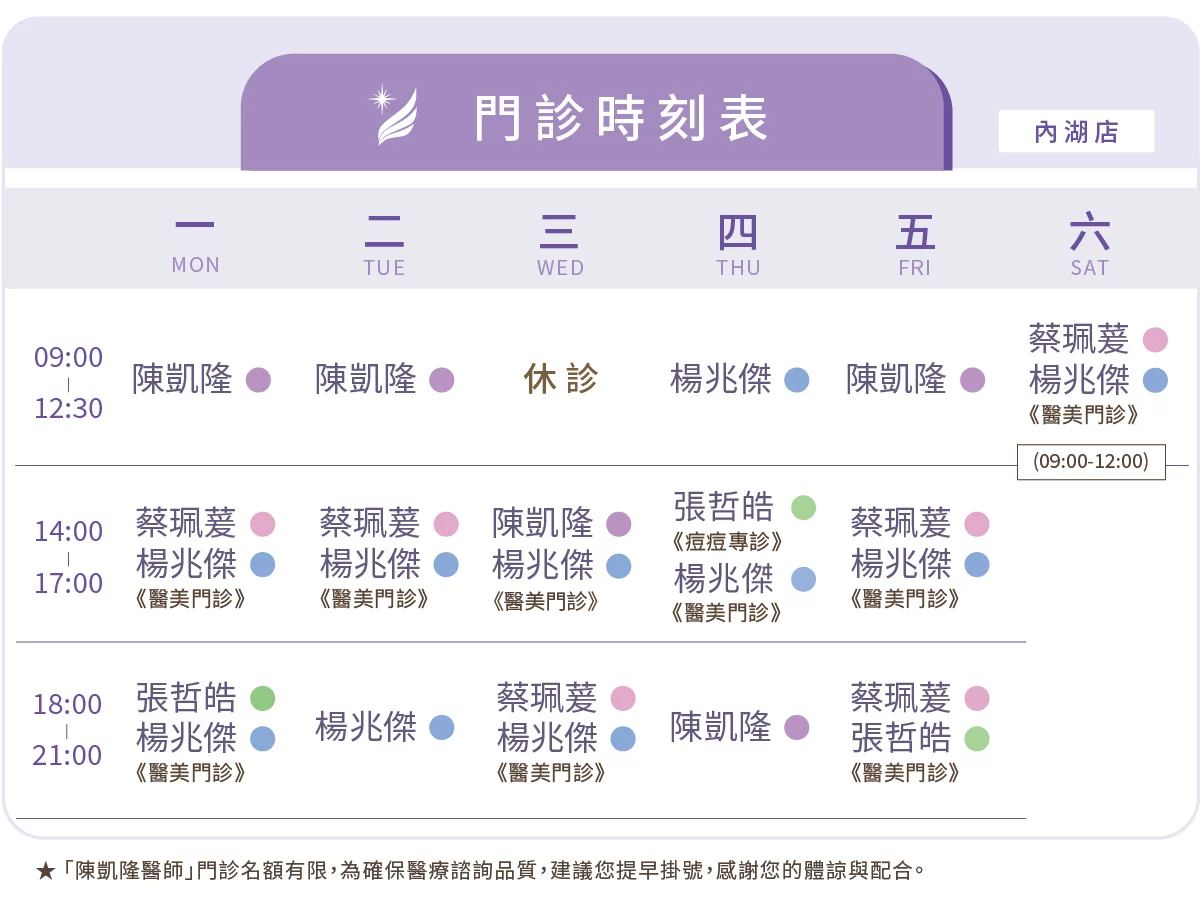Image resolution: width=1201 pixels, height=916 pixels.
Task: Click 楊兆傑 in Monday 14:00-17:00 slot
Action: (186, 564)
